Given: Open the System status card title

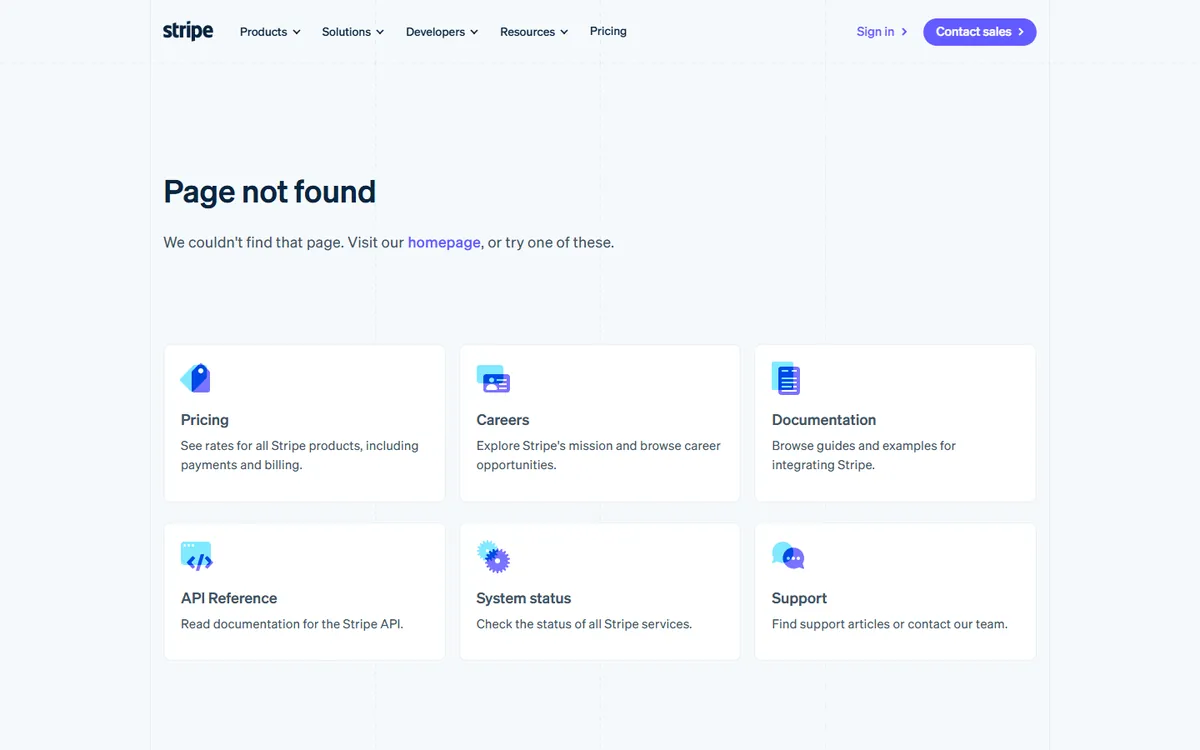Looking at the screenshot, I should click(x=524, y=598).
